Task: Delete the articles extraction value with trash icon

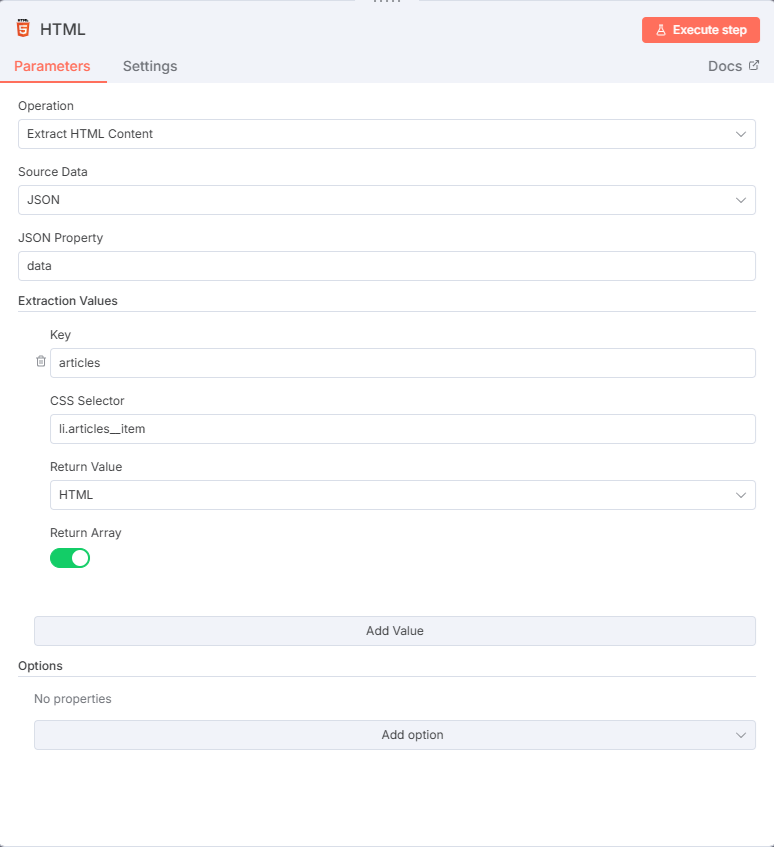Action: 41,362
